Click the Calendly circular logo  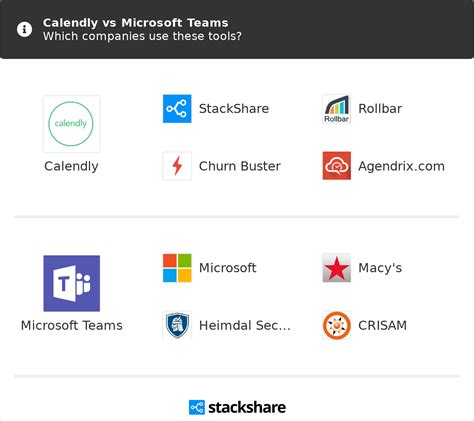pyautogui.click(x=72, y=124)
